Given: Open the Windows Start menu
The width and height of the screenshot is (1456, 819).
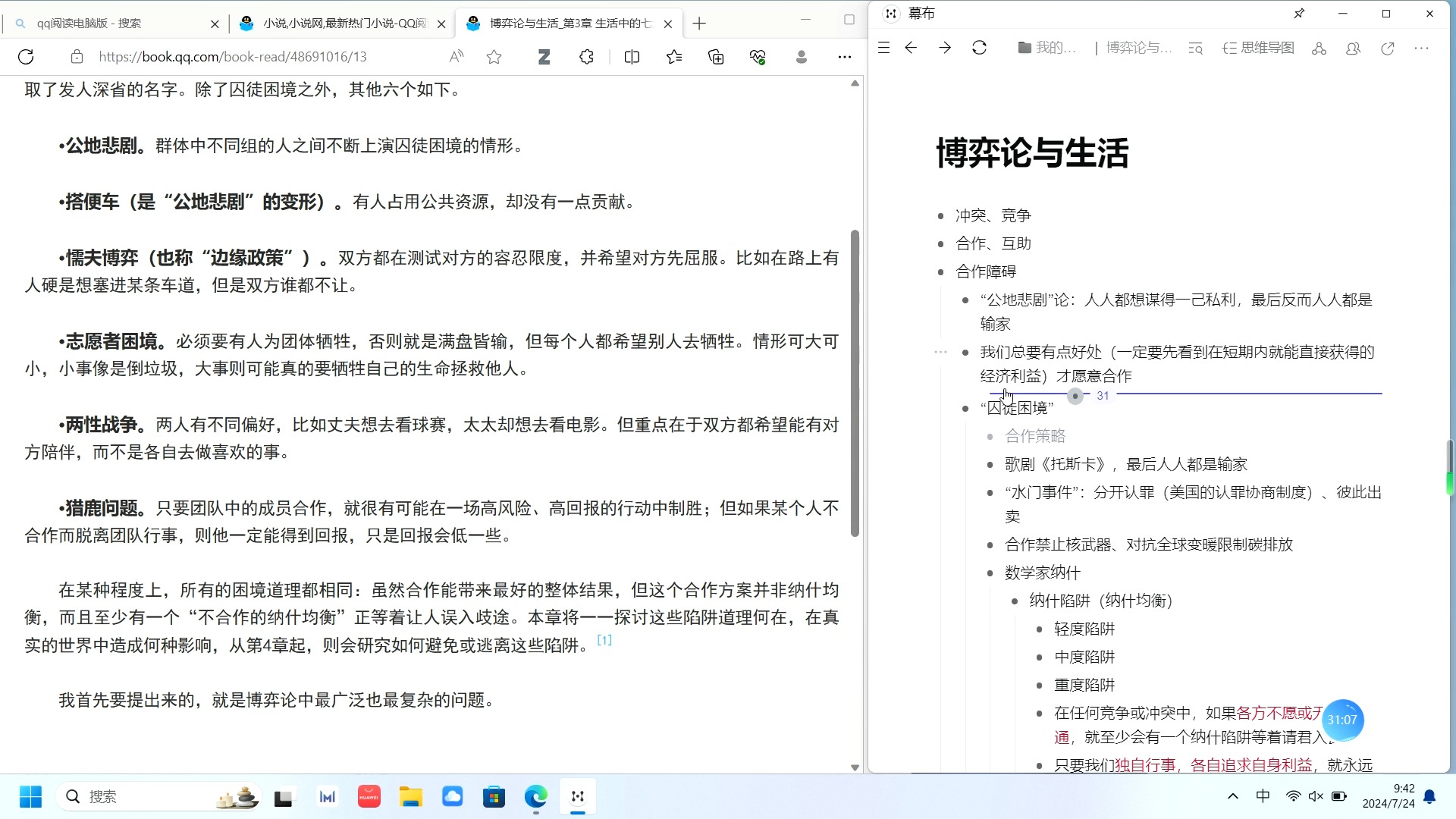Looking at the screenshot, I should pos(30,796).
